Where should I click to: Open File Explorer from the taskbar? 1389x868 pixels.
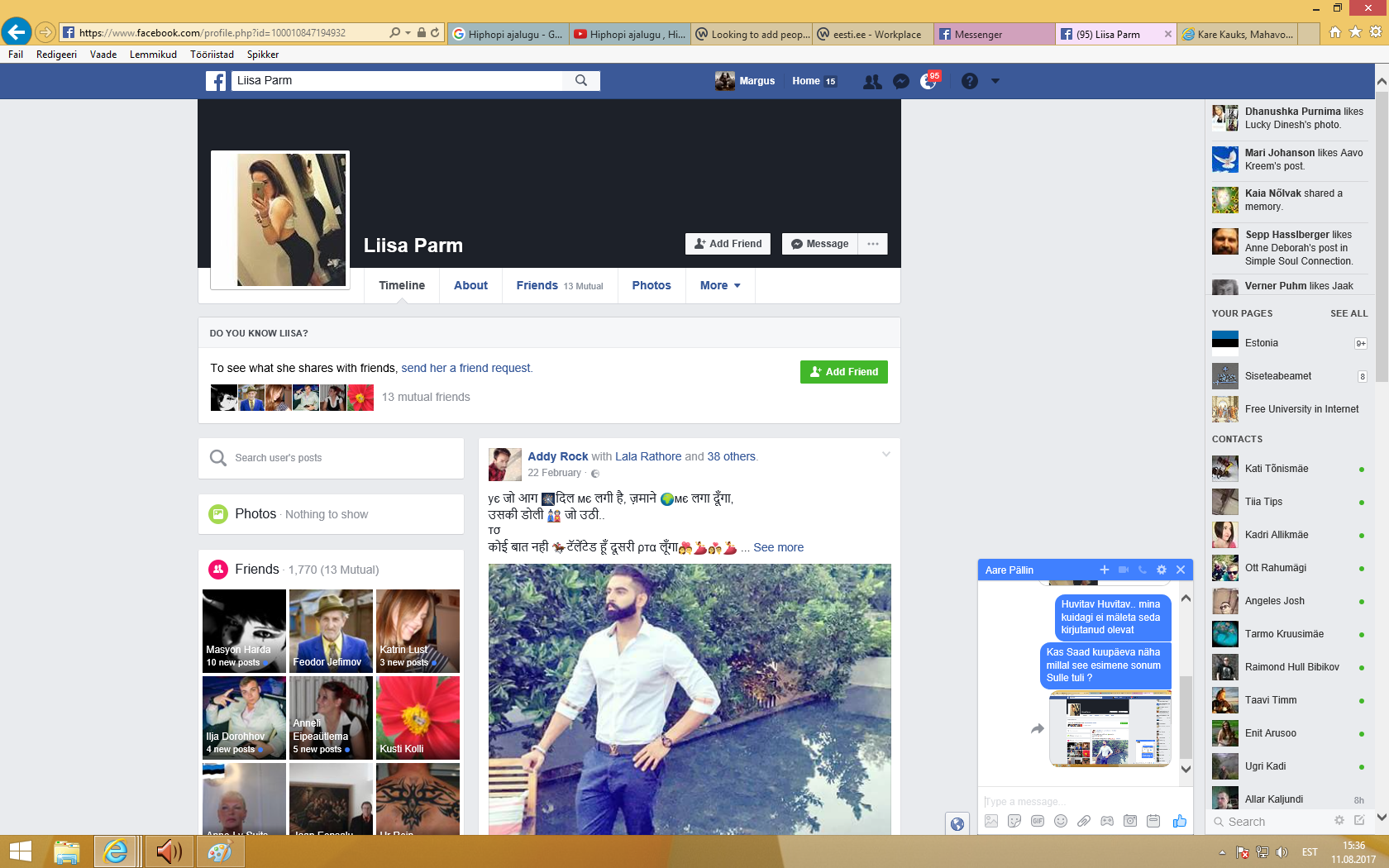pos(67,851)
